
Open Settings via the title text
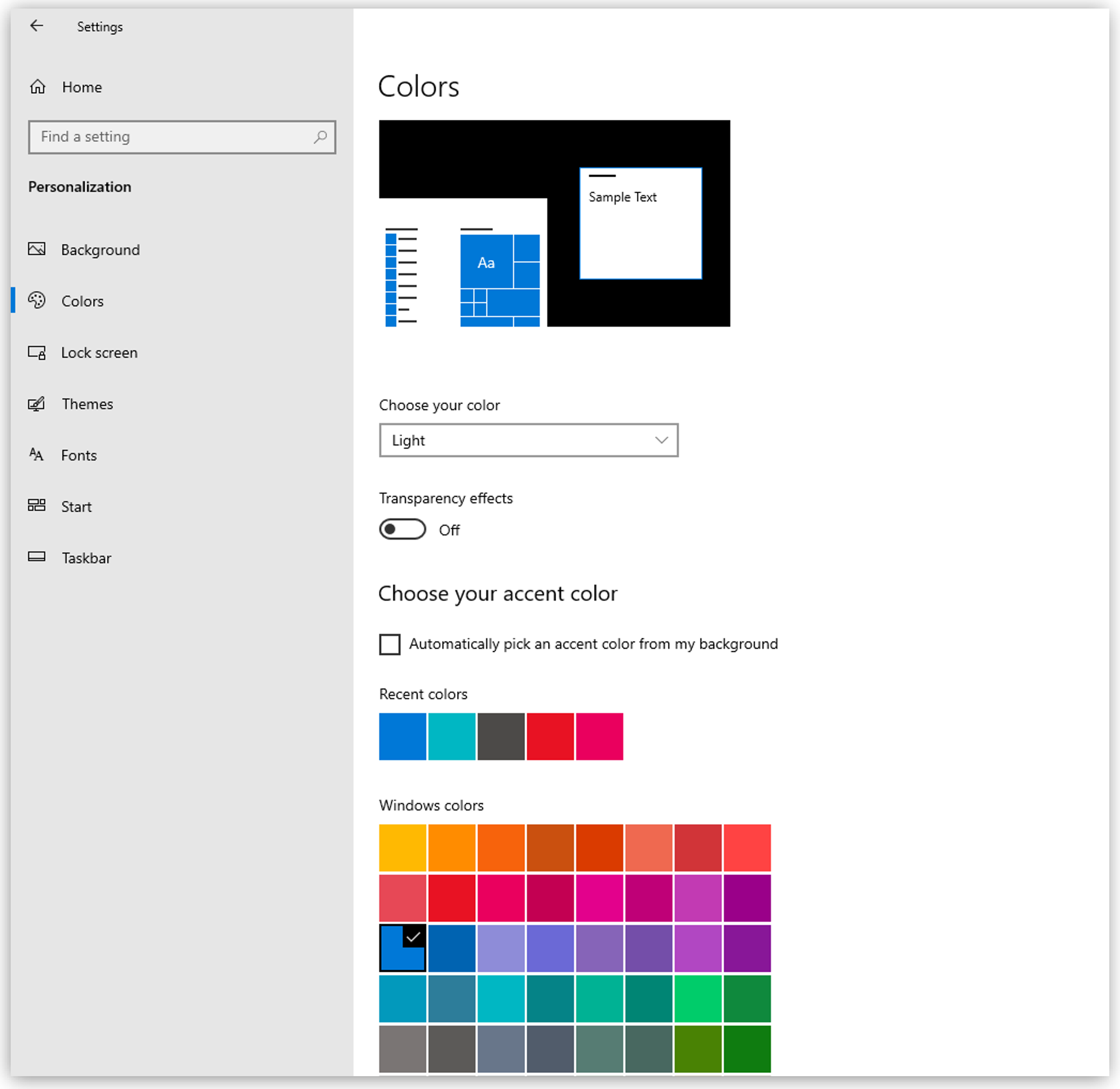[x=100, y=26]
